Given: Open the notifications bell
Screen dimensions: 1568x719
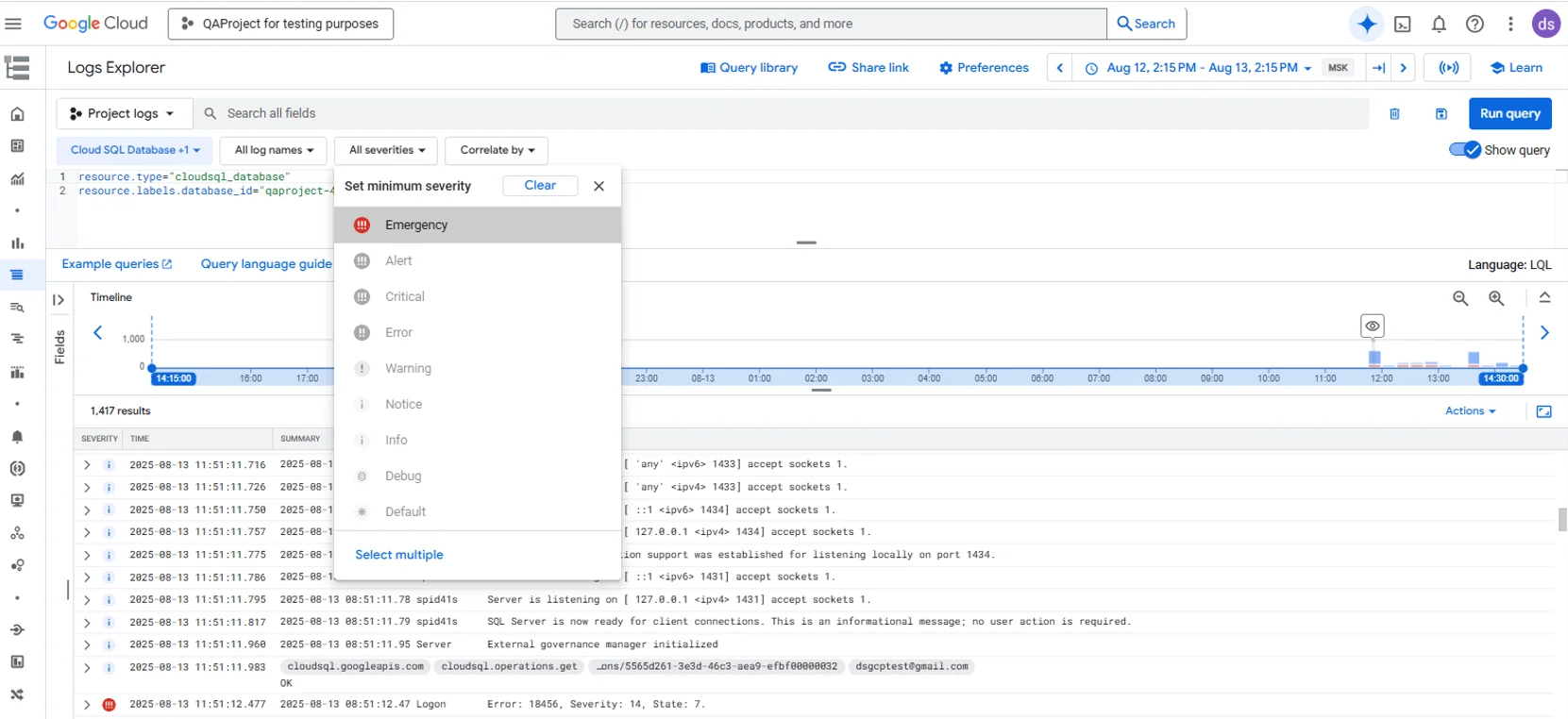Looking at the screenshot, I should pyautogui.click(x=1439, y=25).
